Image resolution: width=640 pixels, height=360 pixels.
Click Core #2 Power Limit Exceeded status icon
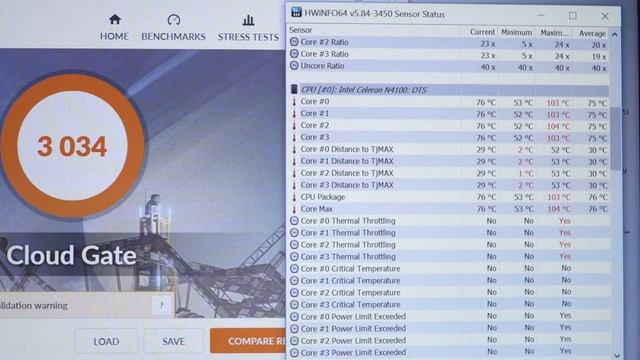(294, 340)
